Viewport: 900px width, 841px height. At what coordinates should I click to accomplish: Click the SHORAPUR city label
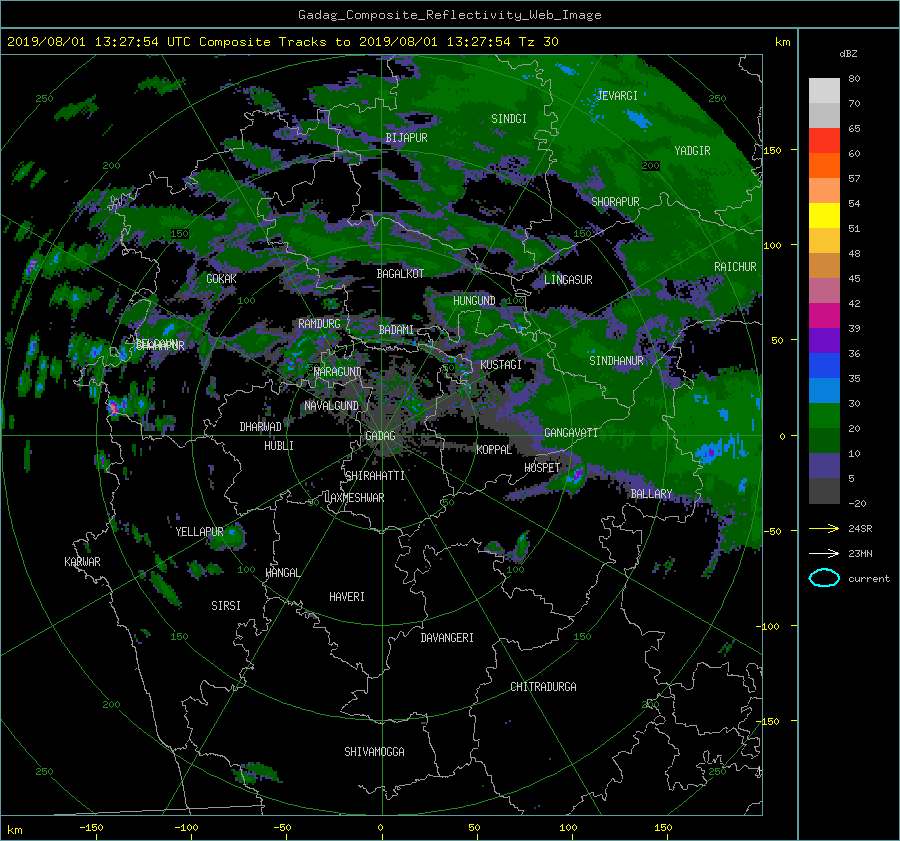click(x=615, y=202)
